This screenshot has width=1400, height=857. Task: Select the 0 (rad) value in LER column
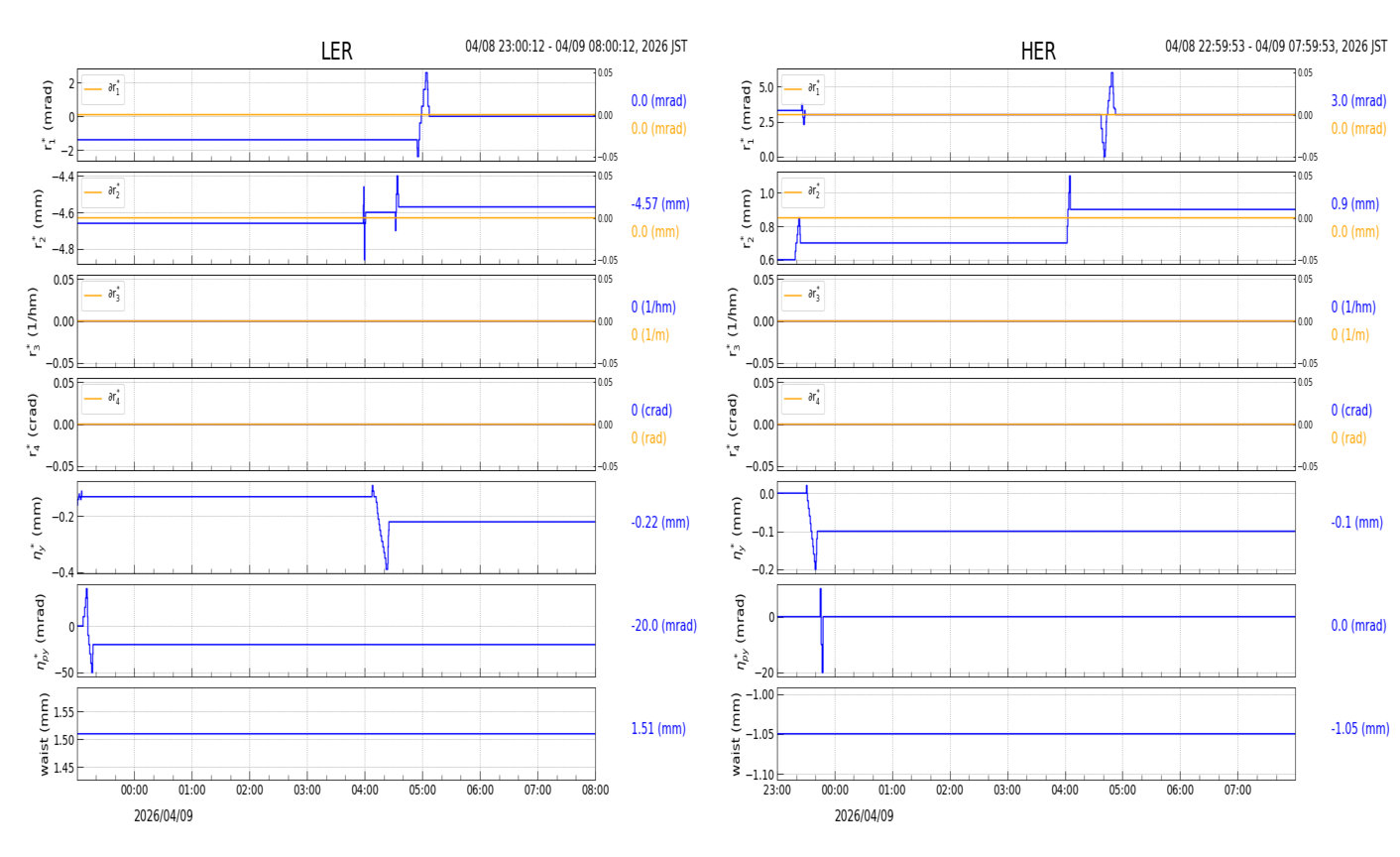pyautogui.click(x=648, y=437)
